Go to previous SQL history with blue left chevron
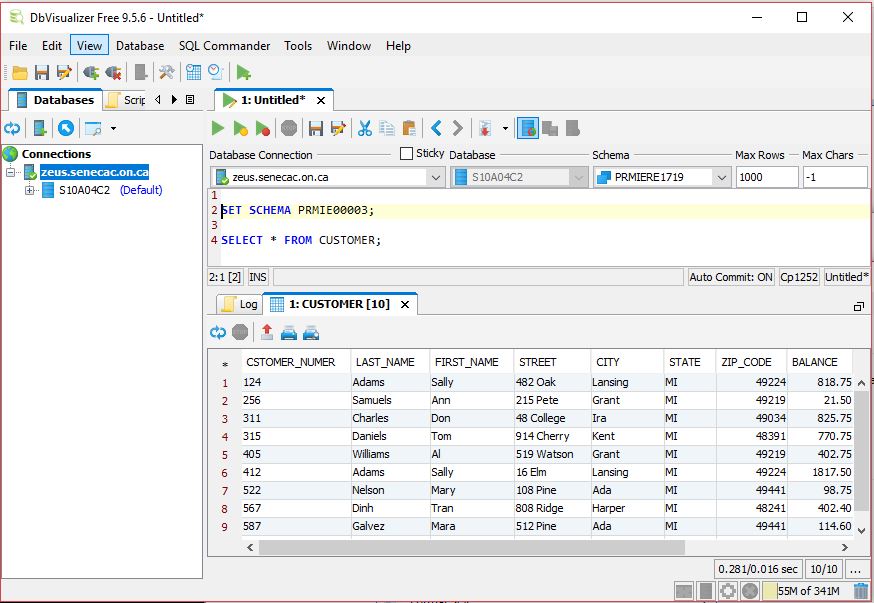Image resolution: width=874 pixels, height=603 pixels. [436, 129]
